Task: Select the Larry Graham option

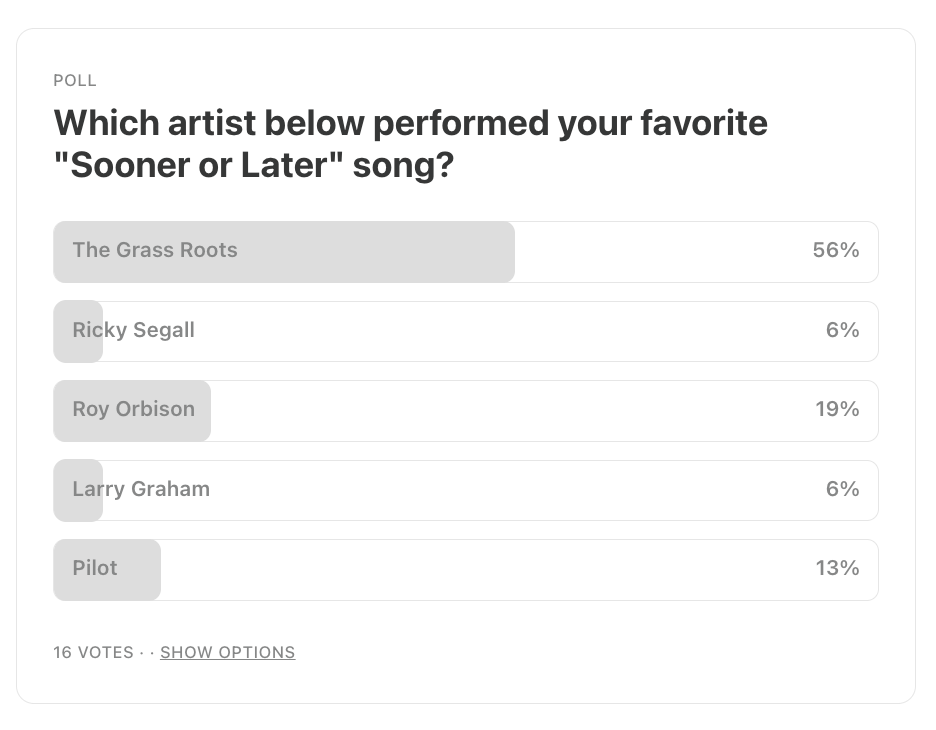Action: 466,490
